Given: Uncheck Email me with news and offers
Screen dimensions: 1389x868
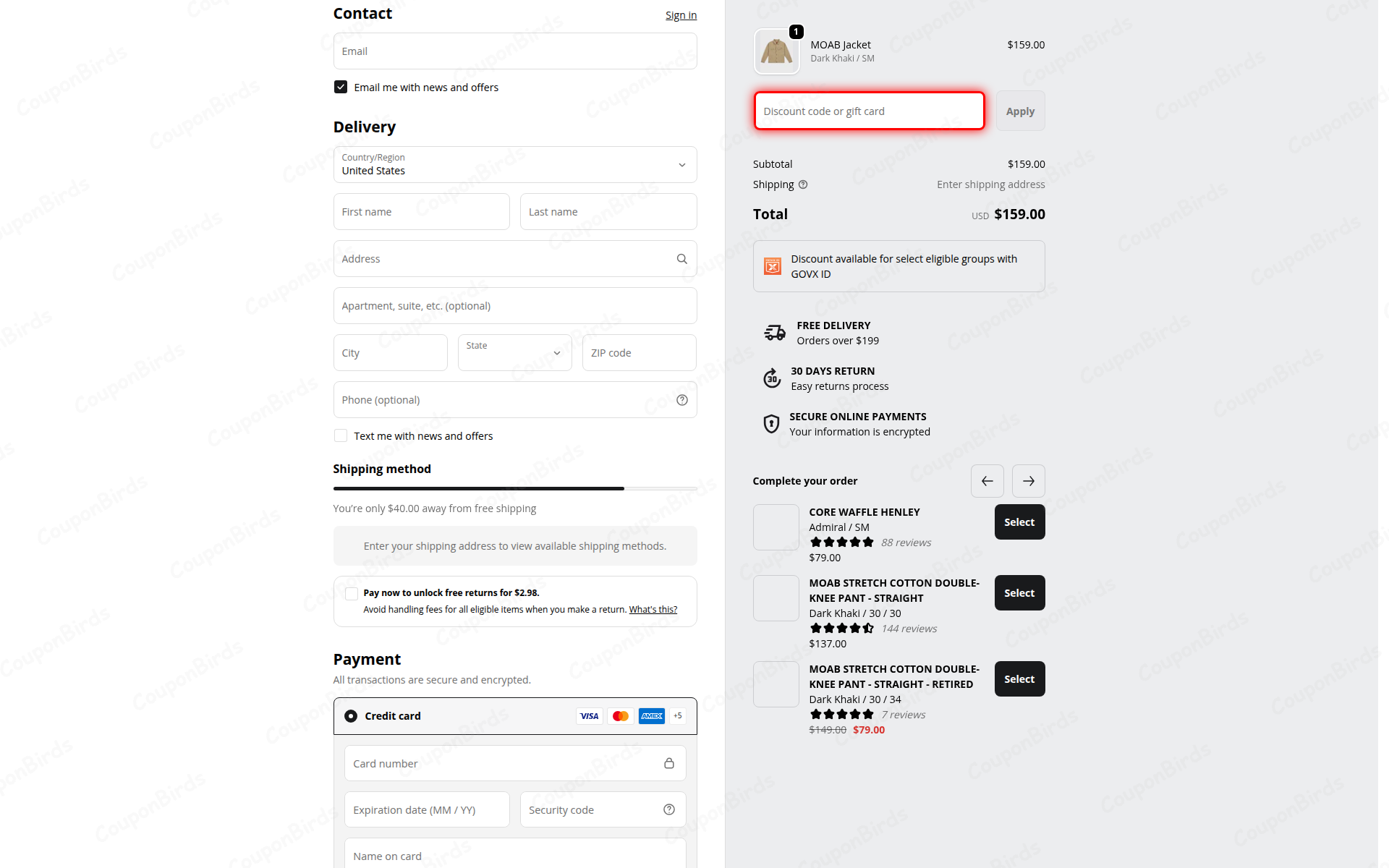Looking at the screenshot, I should click(341, 87).
